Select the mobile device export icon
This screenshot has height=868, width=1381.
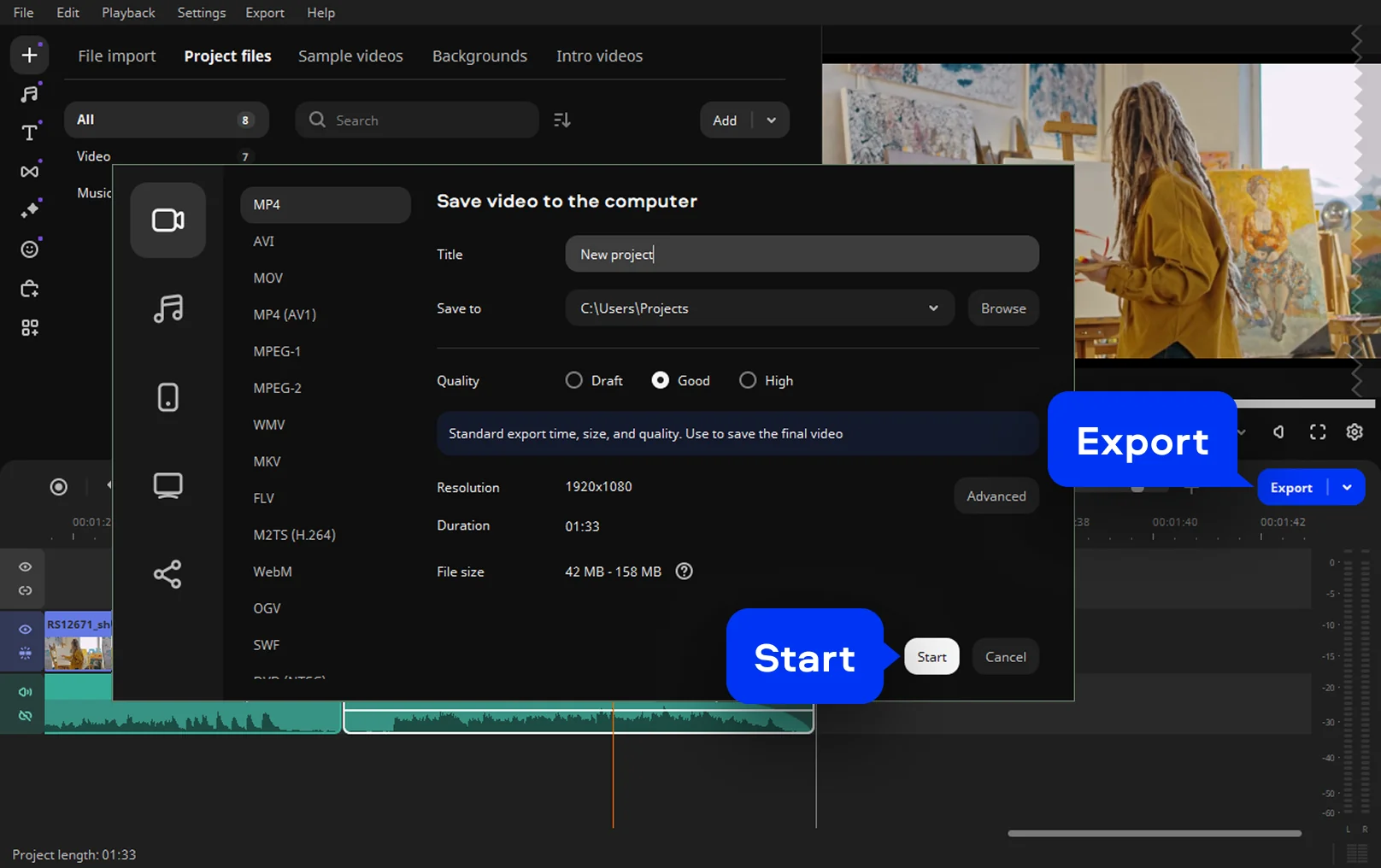(x=167, y=397)
